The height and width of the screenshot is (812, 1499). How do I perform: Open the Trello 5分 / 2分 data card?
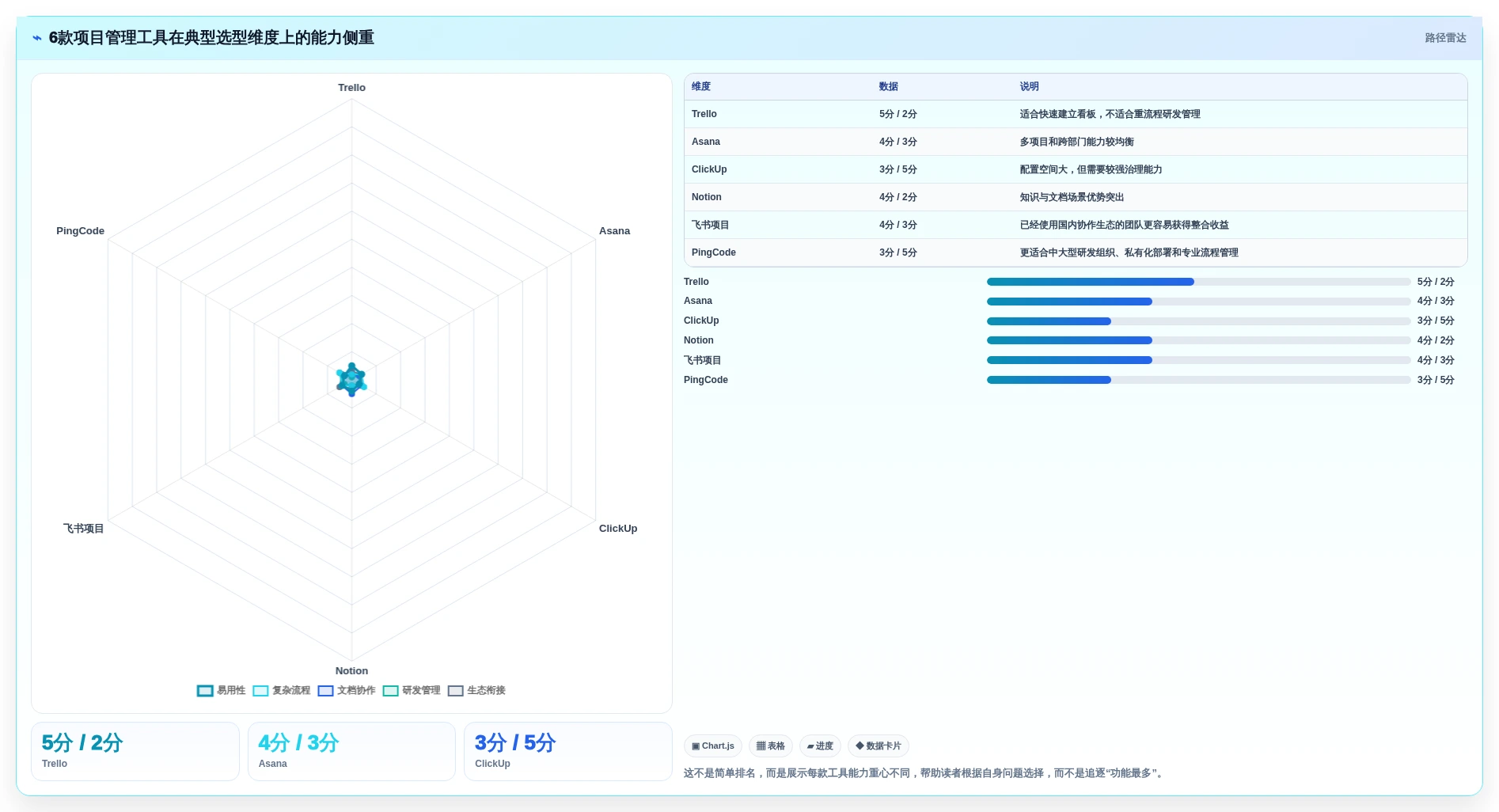pyautogui.click(x=135, y=751)
